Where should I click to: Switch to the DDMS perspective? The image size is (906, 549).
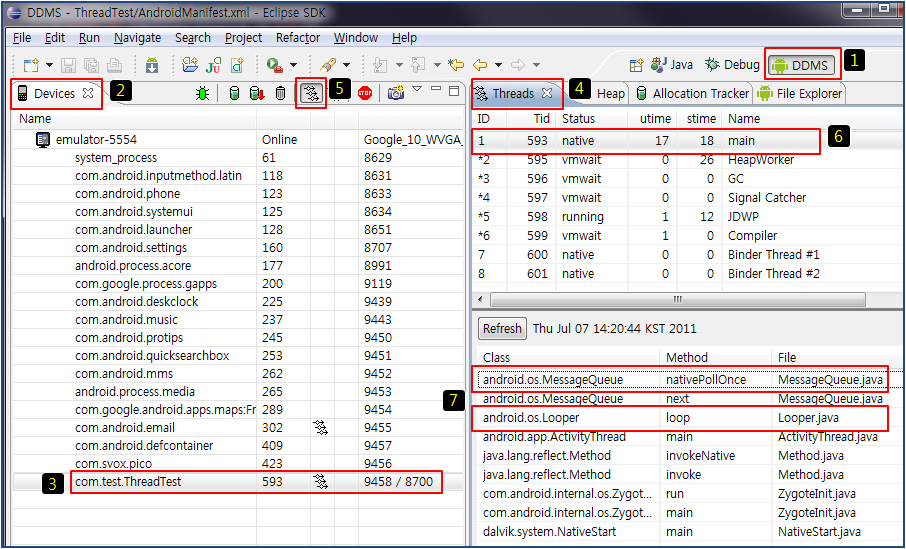[798, 65]
